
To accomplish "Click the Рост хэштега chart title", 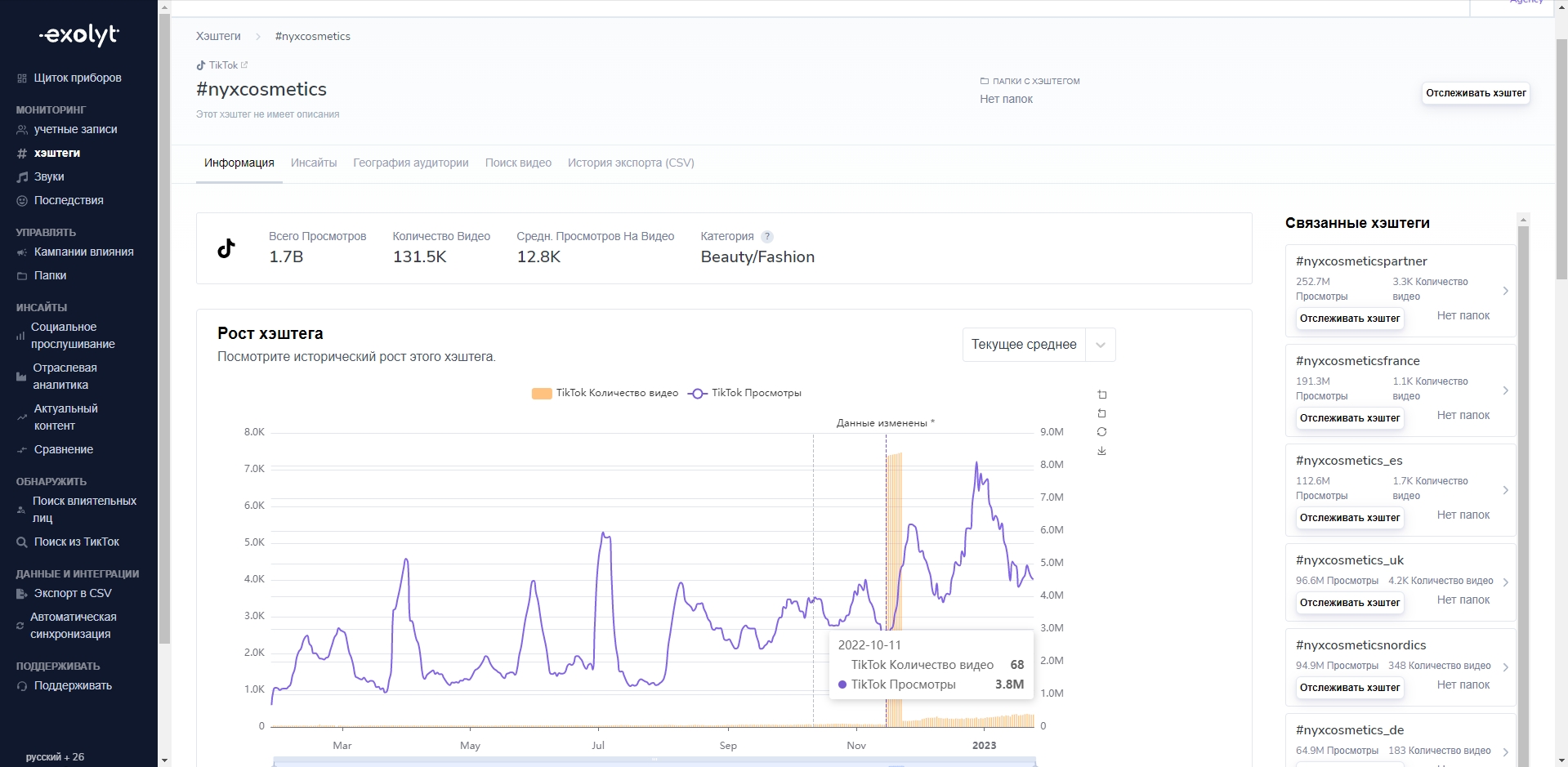I will (270, 333).
